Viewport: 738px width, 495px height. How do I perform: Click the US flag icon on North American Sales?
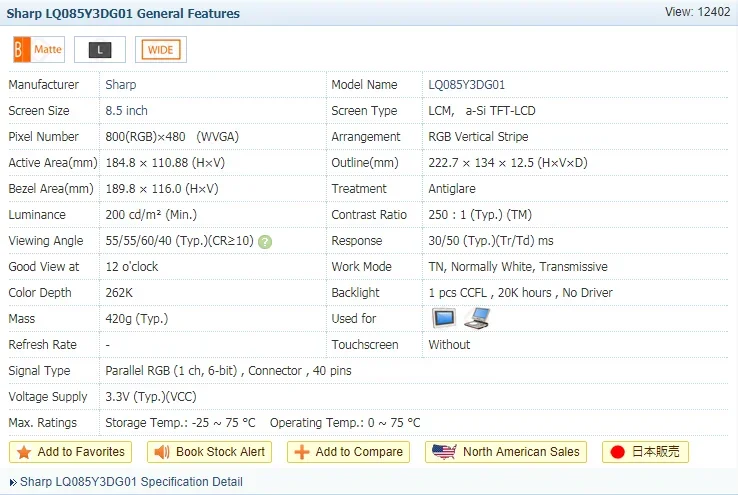tap(444, 452)
